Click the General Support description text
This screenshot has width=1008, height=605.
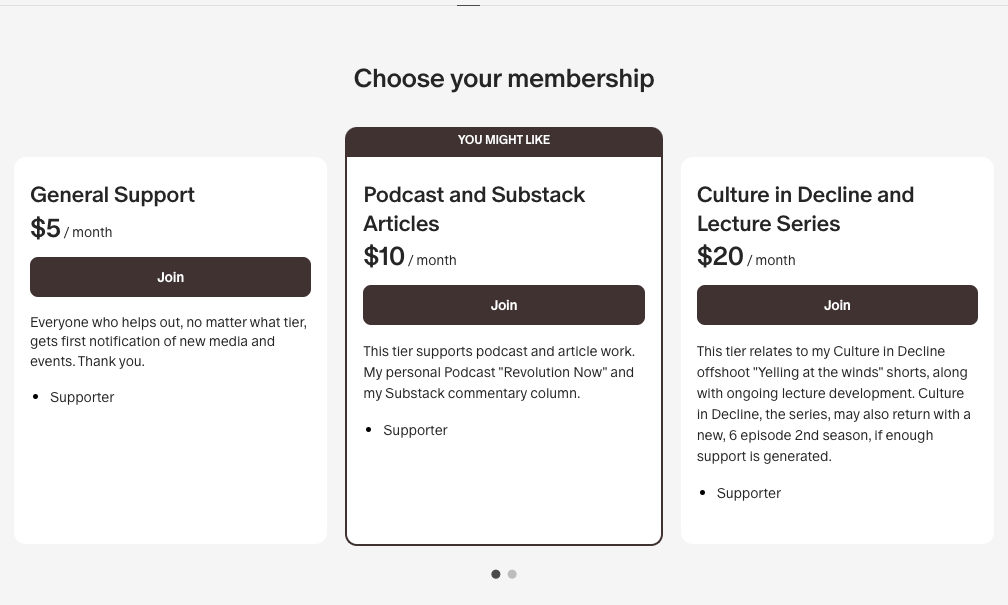tap(168, 341)
